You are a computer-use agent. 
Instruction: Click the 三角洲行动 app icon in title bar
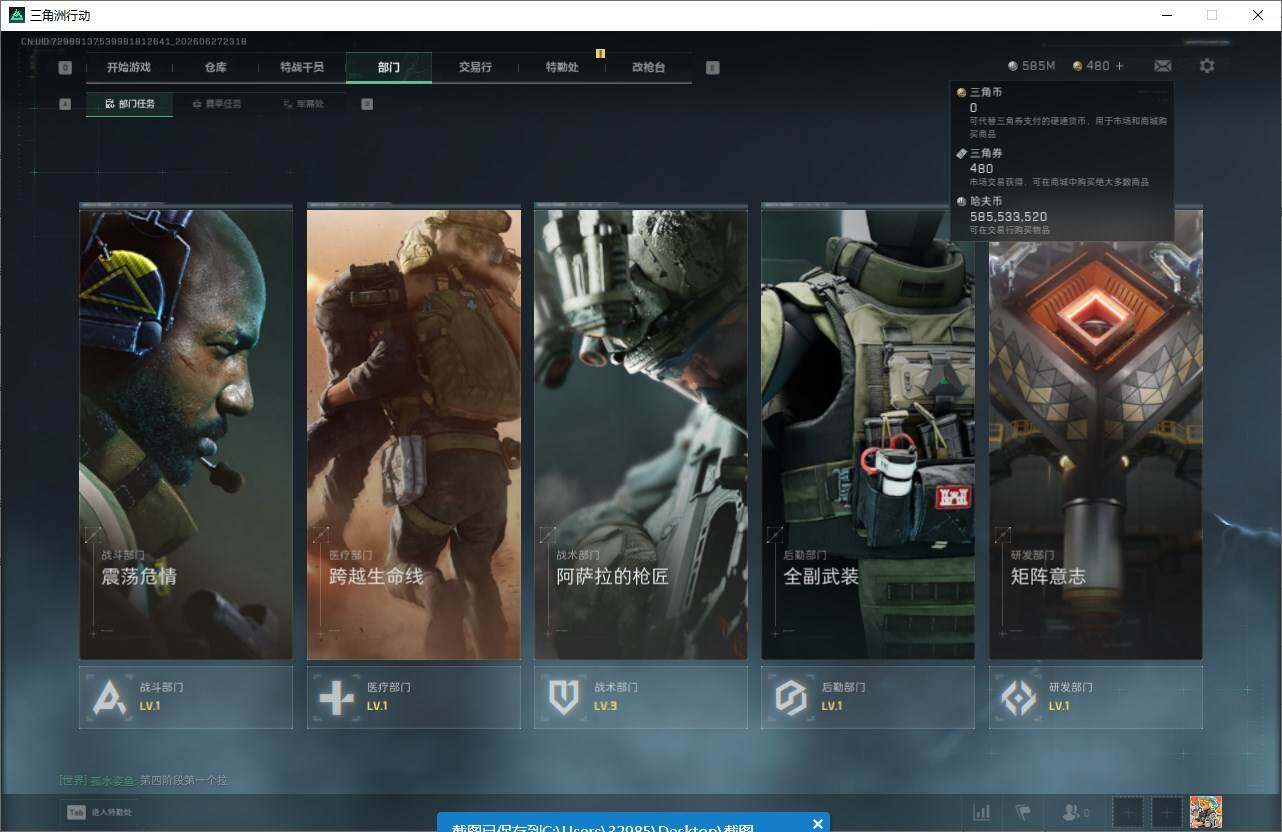(x=17, y=15)
